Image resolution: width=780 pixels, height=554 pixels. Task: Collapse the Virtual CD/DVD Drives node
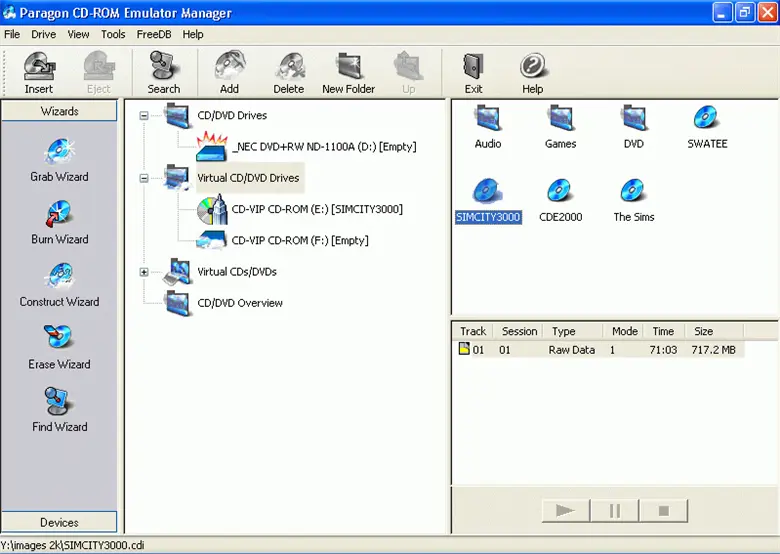point(144,178)
